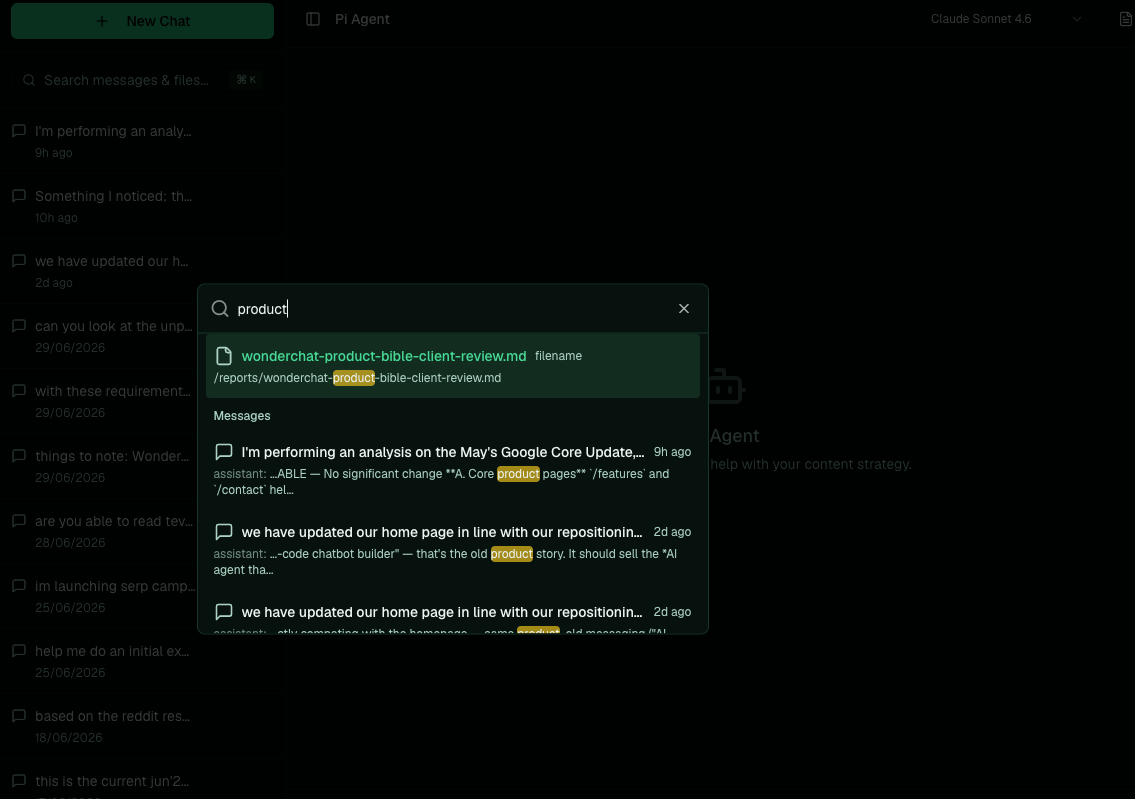Screen dimensions: 1135x799
Task: Open the Claude Sonnet 4.6 model dropdown
Action: point(1006,20)
